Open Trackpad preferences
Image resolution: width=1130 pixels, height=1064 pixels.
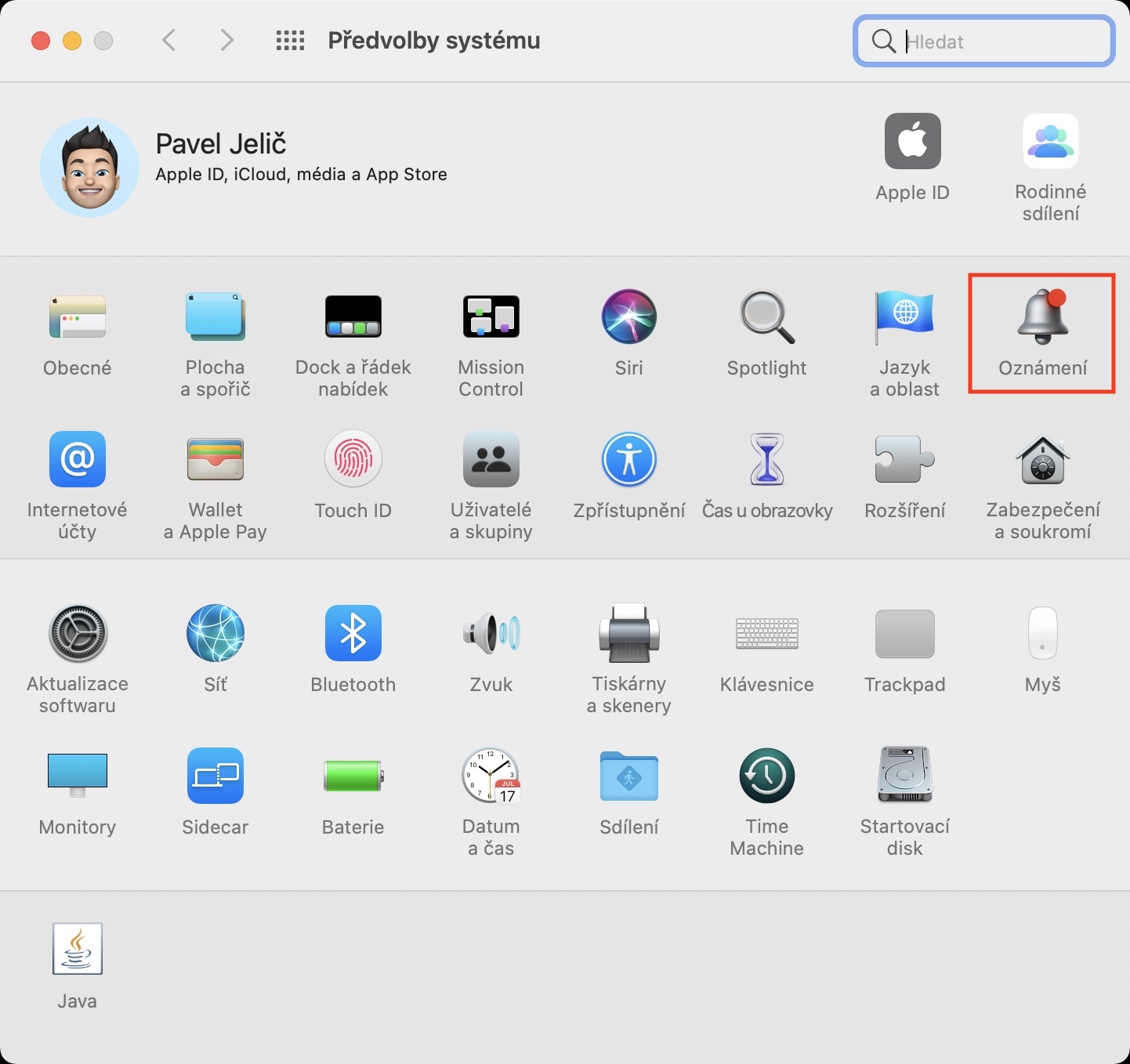click(x=905, y=633)
